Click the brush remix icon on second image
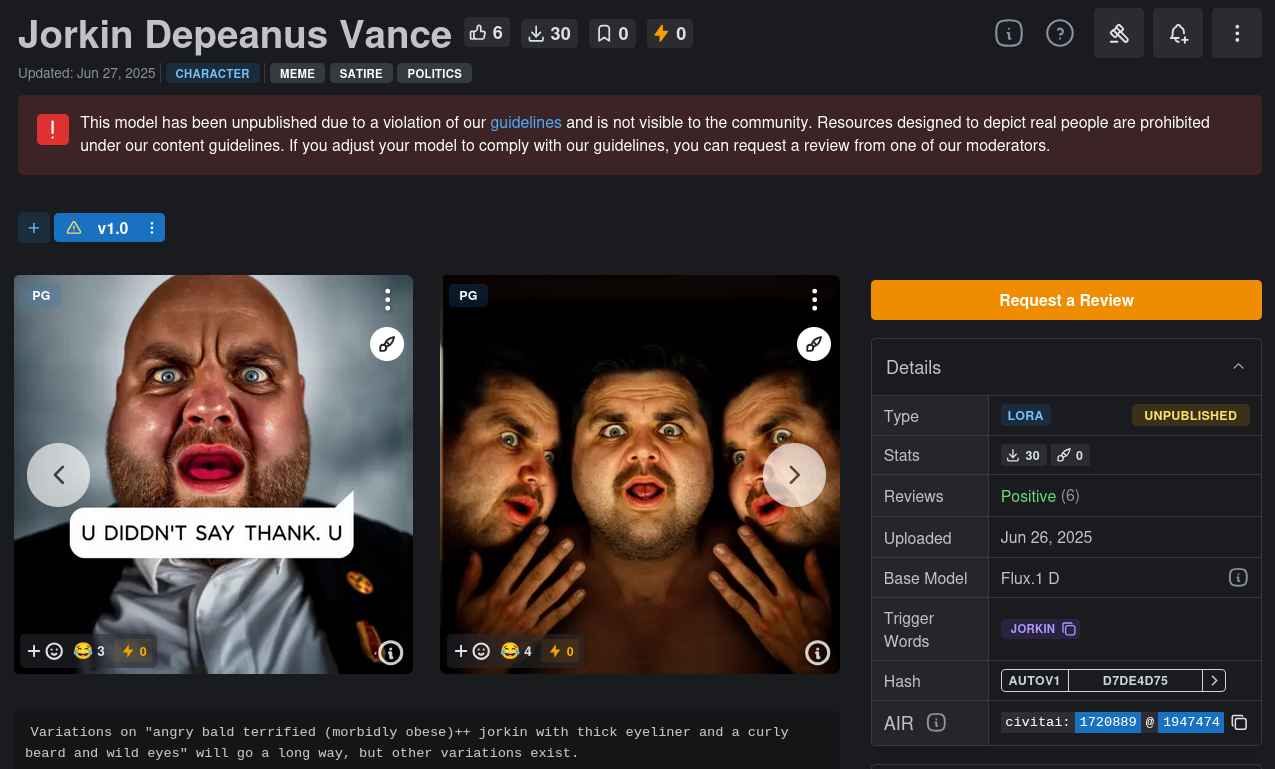Viewport: 1275px width, 769px height. click(814, 344)
